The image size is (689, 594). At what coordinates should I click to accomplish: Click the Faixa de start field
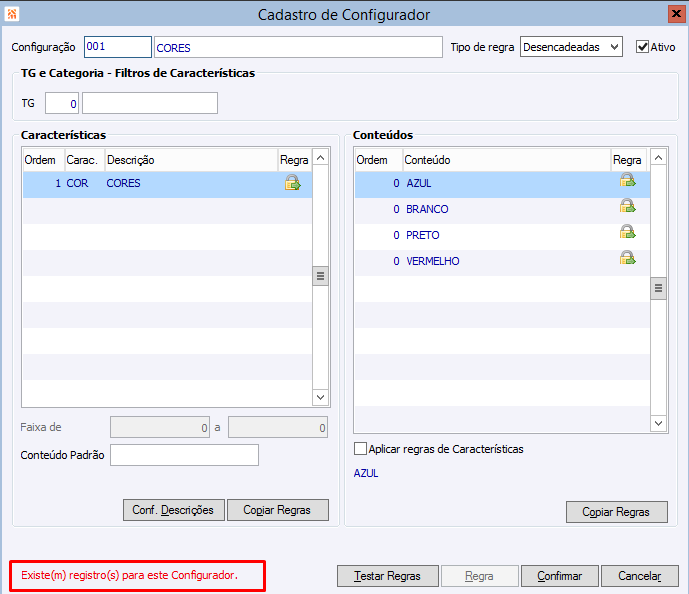click(160, 427)
